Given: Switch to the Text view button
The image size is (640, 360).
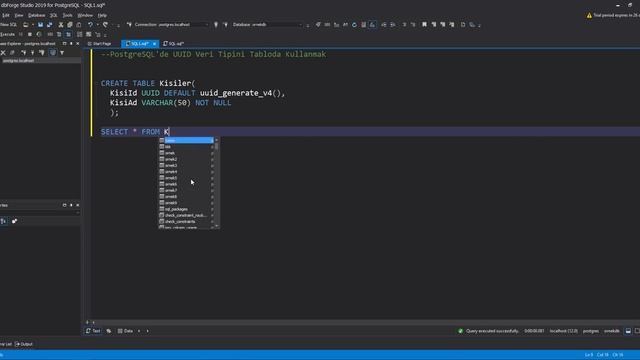Looking at the screenshot, I should pyautogui.click(x=93, y=331).
